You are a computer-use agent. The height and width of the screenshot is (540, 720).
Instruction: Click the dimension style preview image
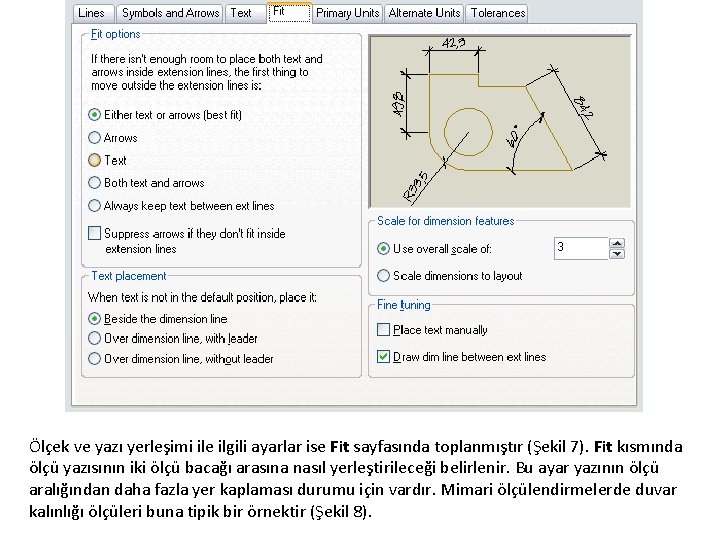[x=500, y=122]
